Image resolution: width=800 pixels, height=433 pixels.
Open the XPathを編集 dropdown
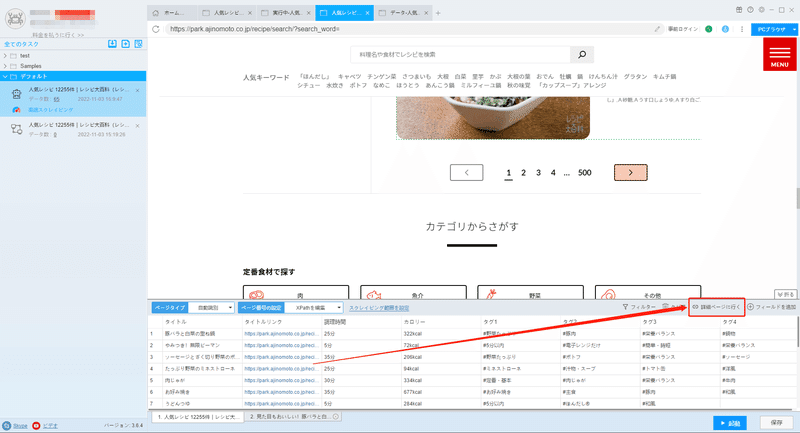click(x=314, y=308)
